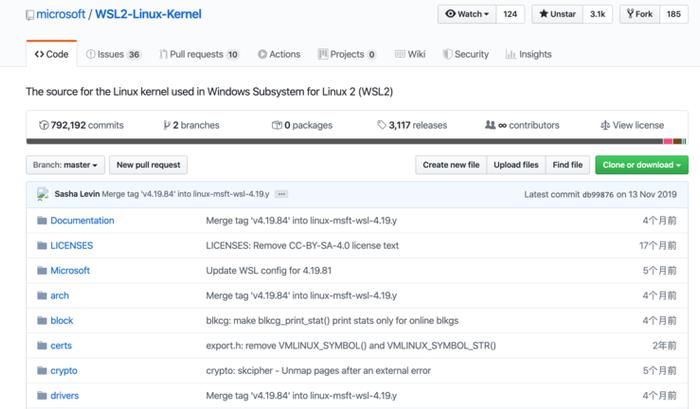Click the branches fork icon
This screenshot has height=409, width=700.
[x=167, y=125]
